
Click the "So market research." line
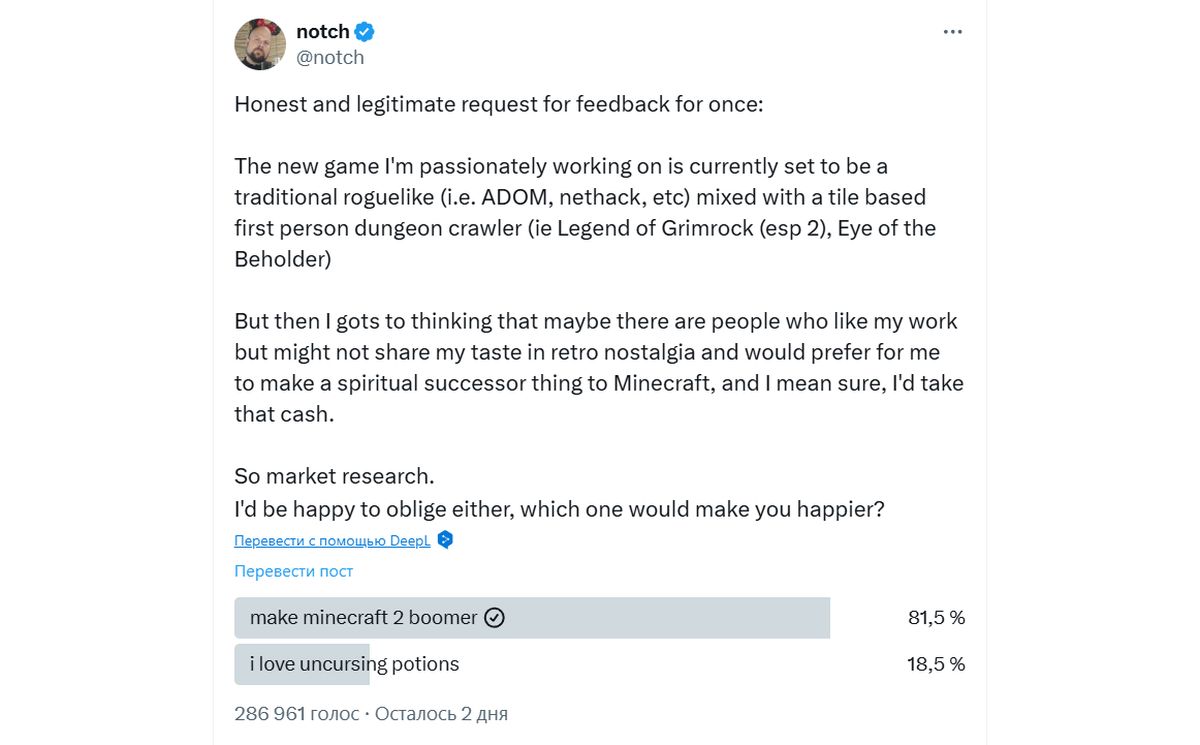tap(334, 476)
